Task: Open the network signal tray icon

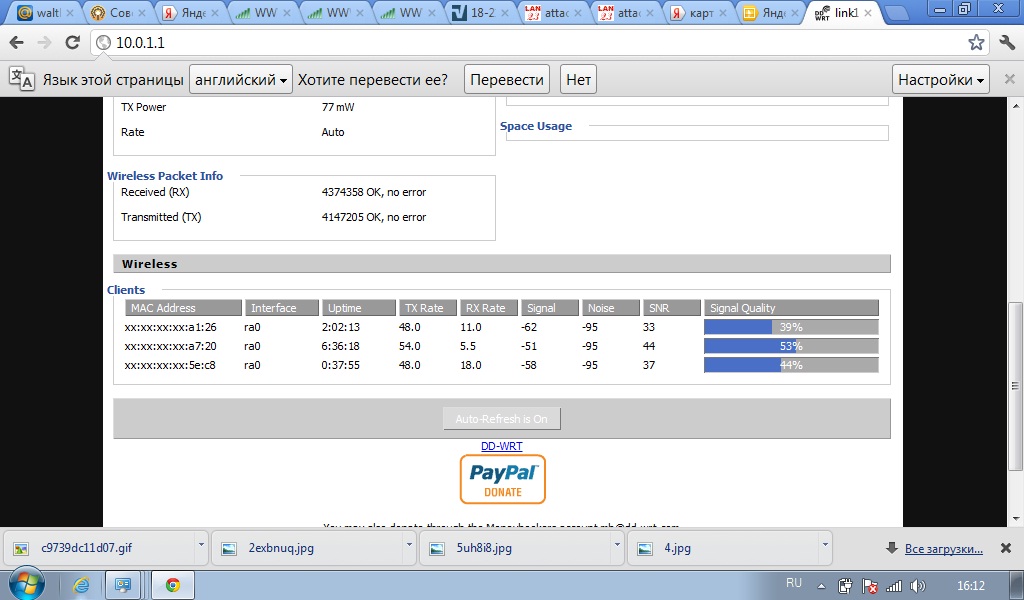Action: pos(894,586)
